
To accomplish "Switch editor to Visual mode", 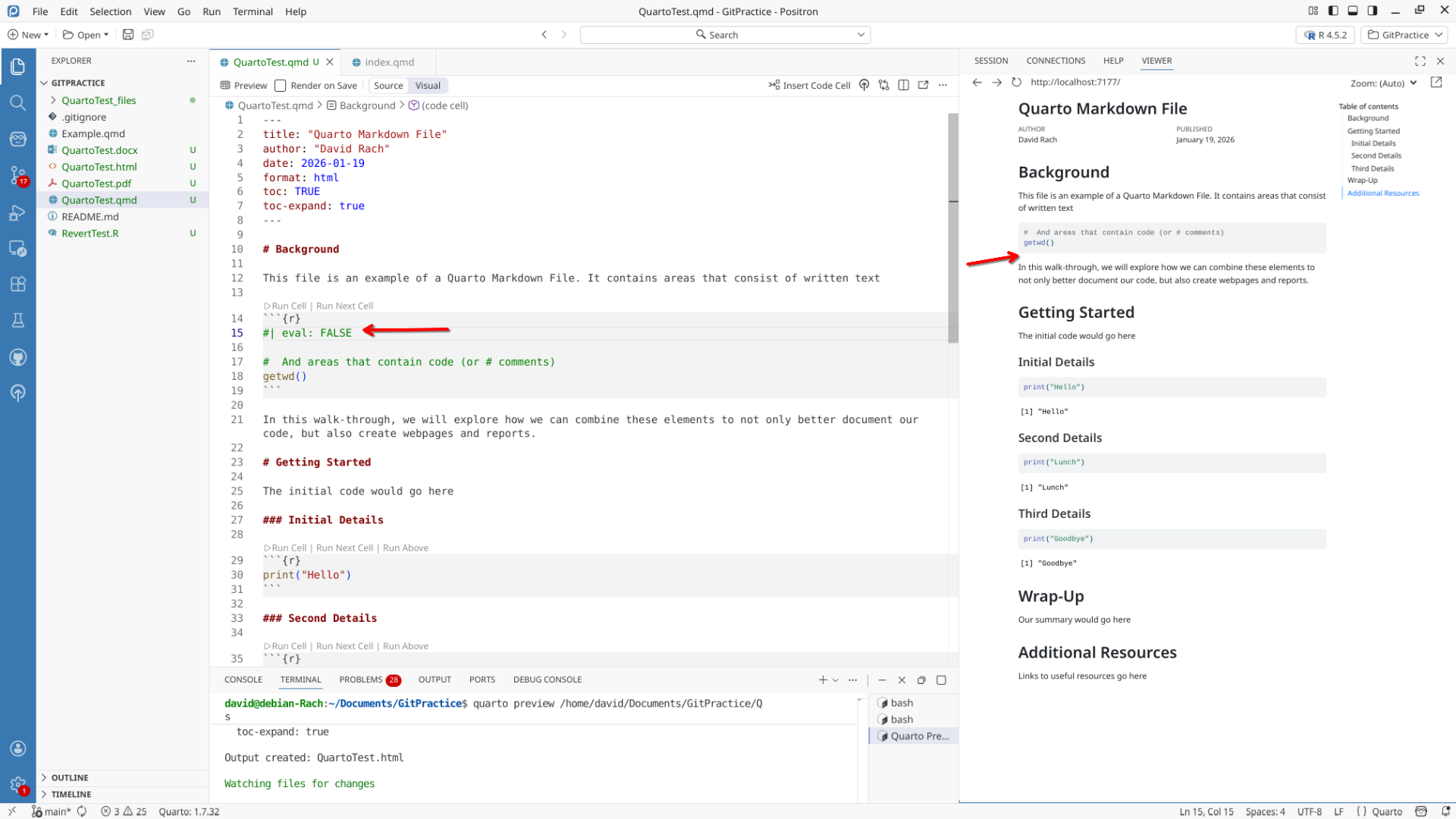I will coord(427,86).
